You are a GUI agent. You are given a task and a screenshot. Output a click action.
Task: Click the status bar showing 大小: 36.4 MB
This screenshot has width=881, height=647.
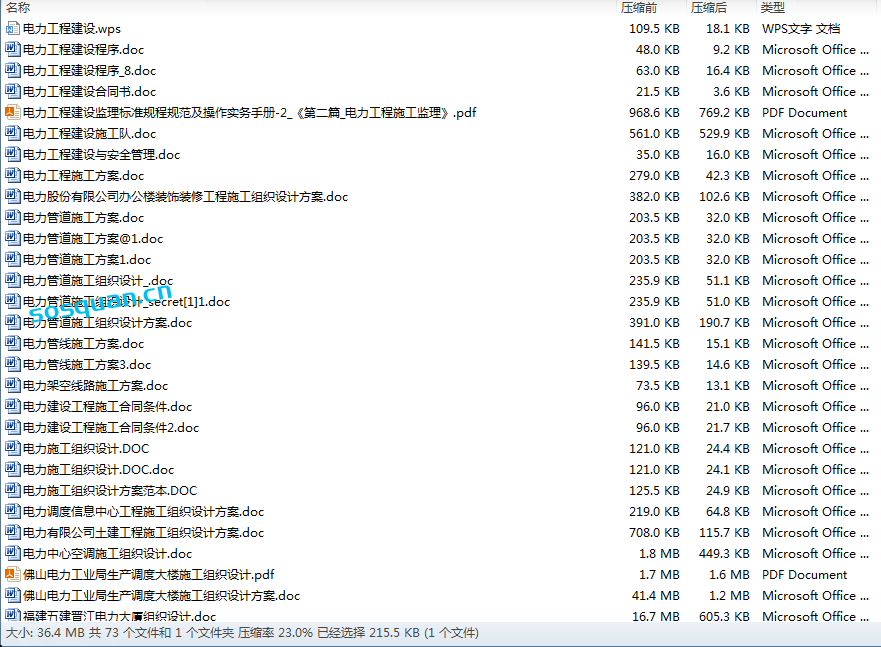point(242,633)
